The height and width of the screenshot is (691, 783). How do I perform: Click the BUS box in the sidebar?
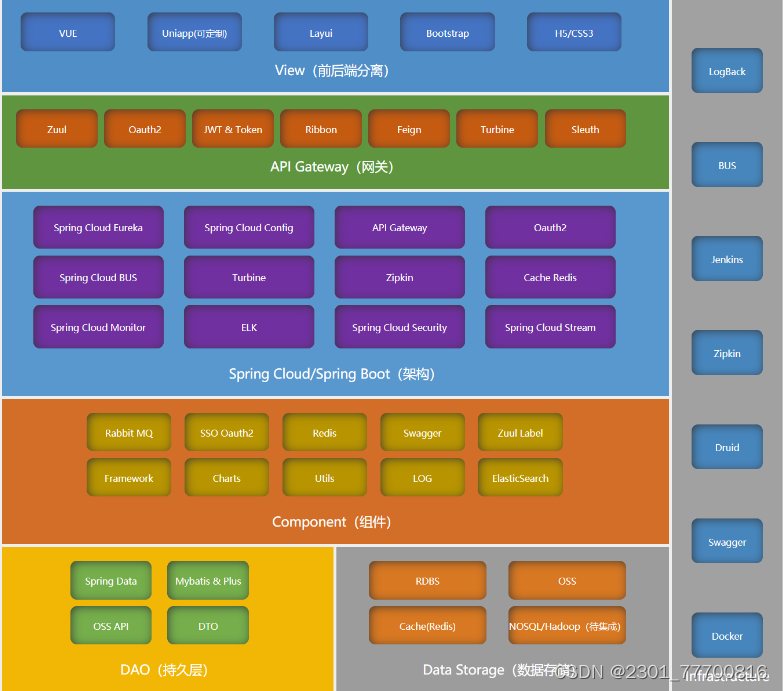point(727,165)
